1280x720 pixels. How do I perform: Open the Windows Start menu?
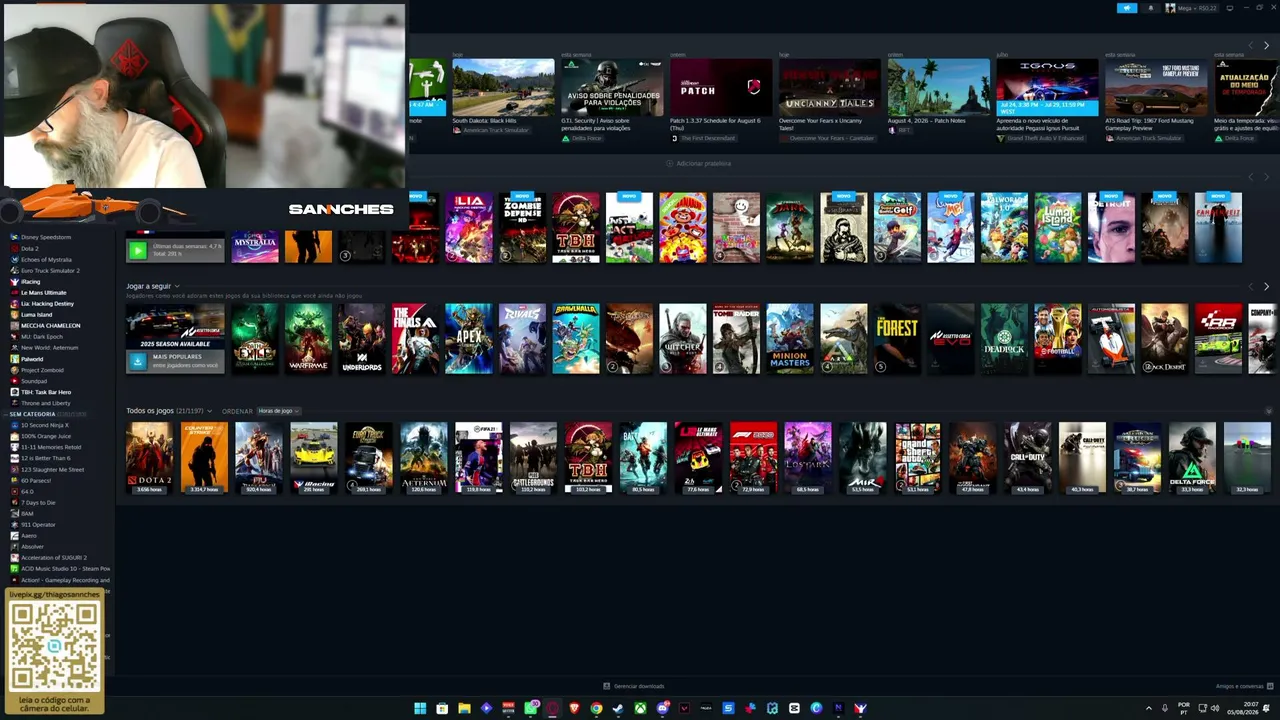[x=420, y=708]
